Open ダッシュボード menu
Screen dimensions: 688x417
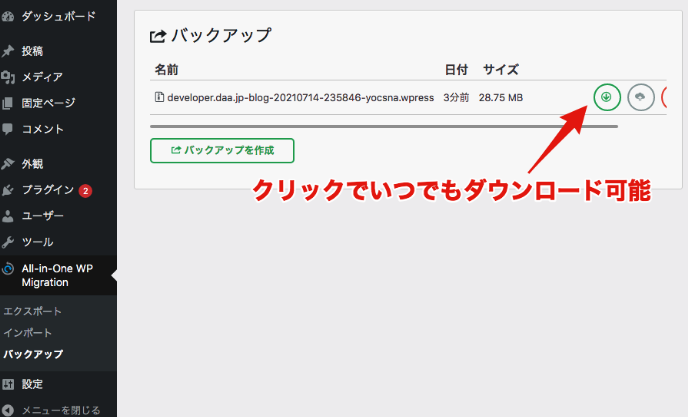pyautogui.click(x=58, y=16)
